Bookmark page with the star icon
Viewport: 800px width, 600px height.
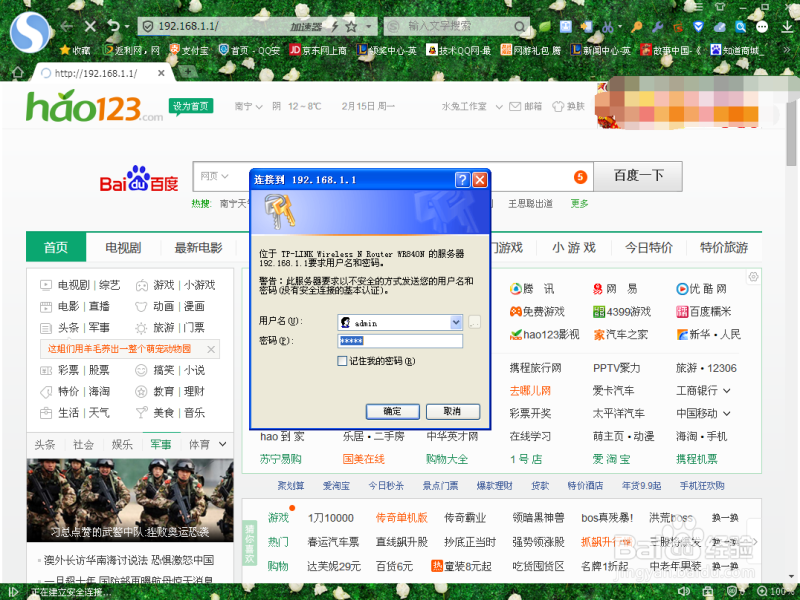click(x=351, y=27)
